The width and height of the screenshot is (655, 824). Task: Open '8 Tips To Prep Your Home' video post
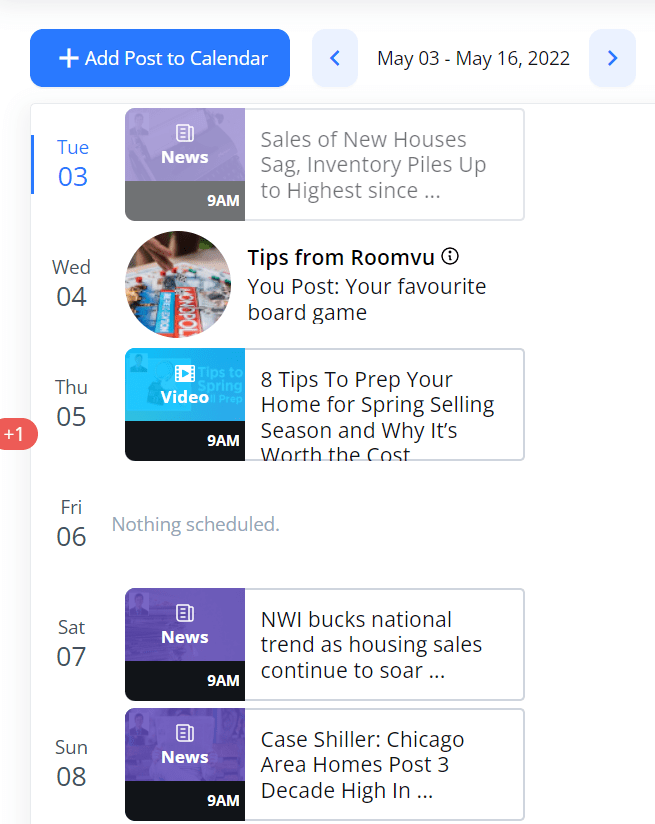[x=384, y=405]
